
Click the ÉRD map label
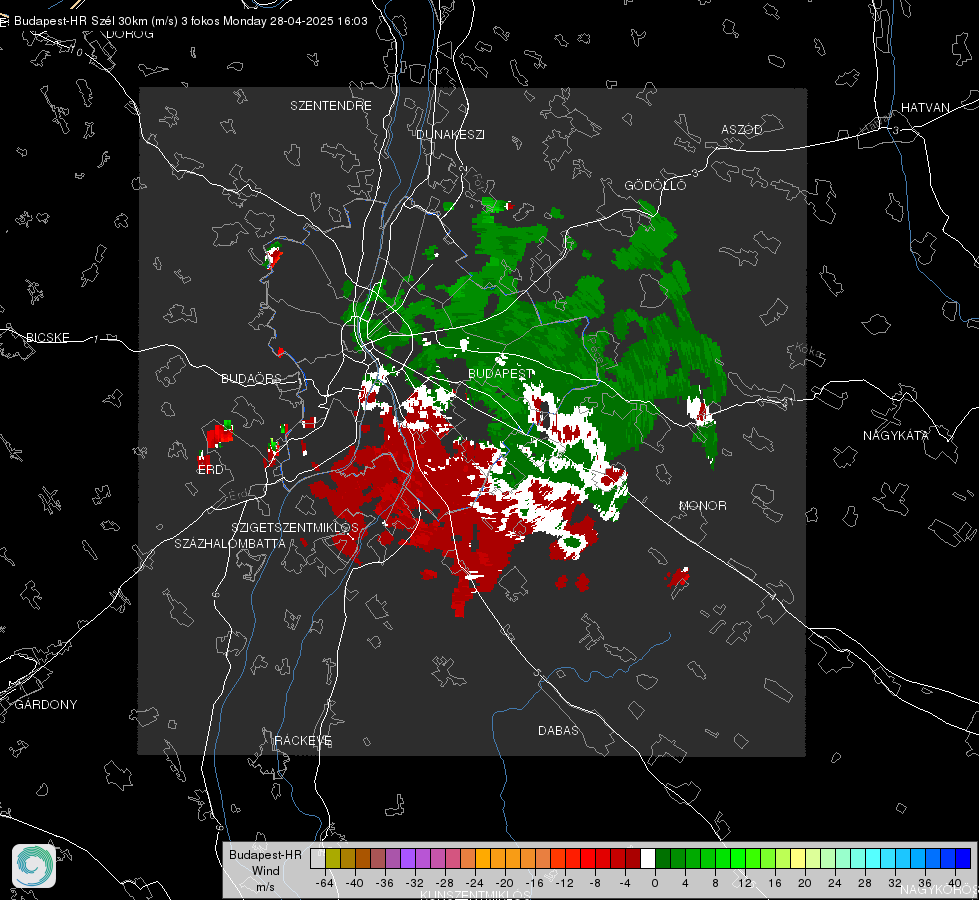(210, 470)
